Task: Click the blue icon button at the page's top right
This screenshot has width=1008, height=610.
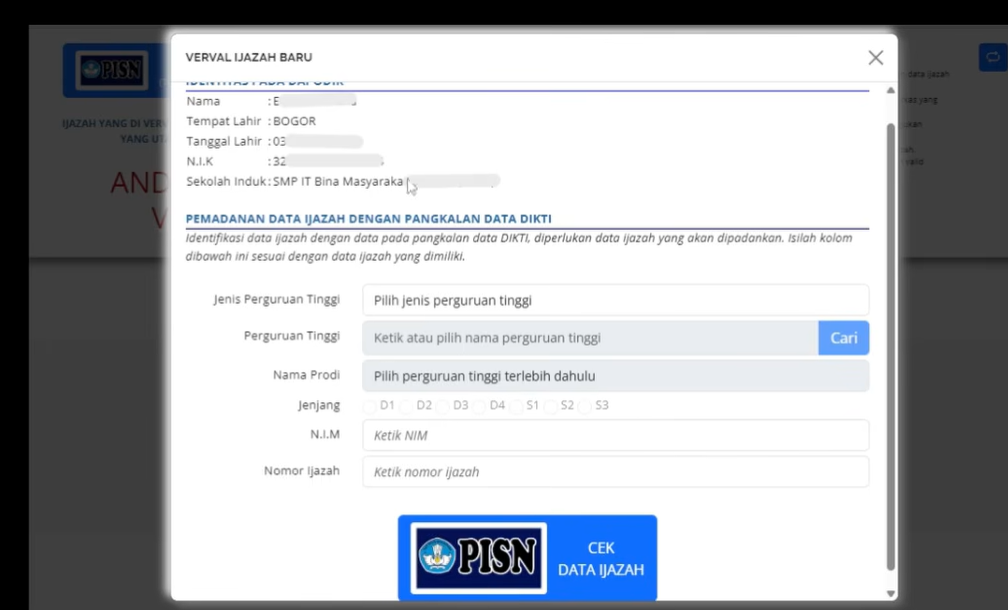Action: point(993,57)
